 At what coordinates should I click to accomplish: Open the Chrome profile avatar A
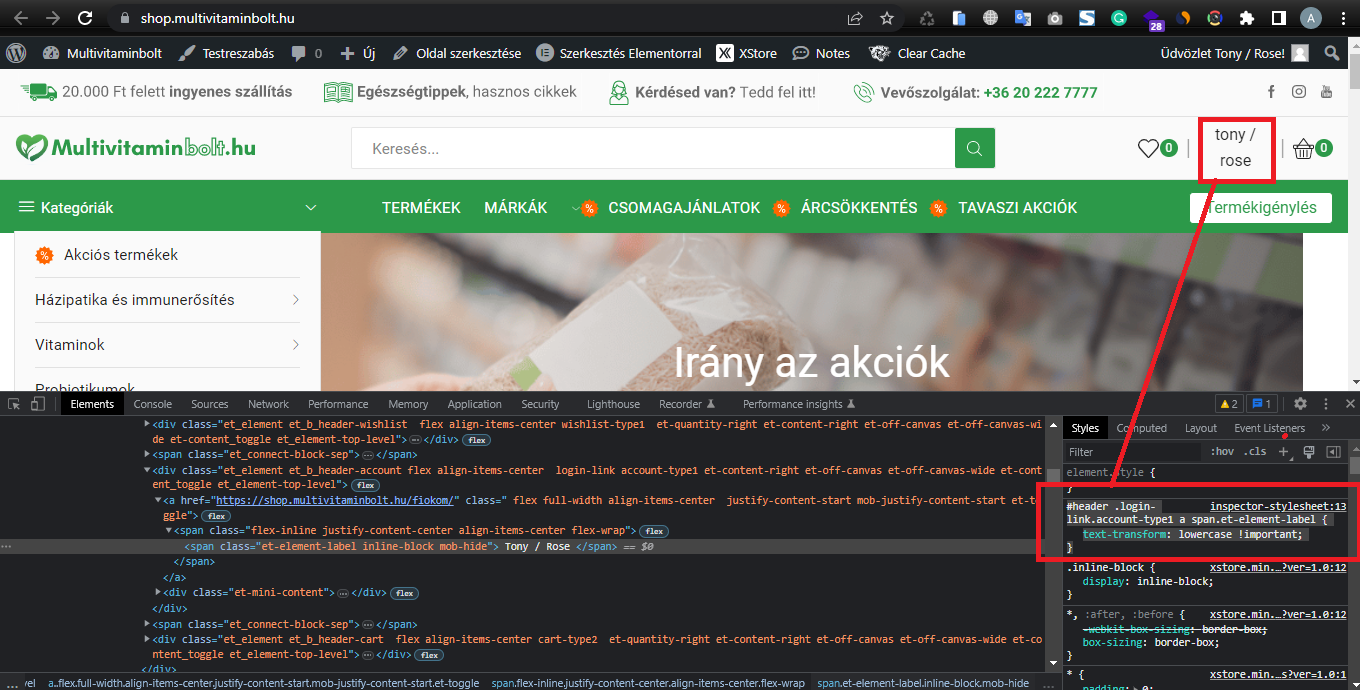(x=1311, y=18)
